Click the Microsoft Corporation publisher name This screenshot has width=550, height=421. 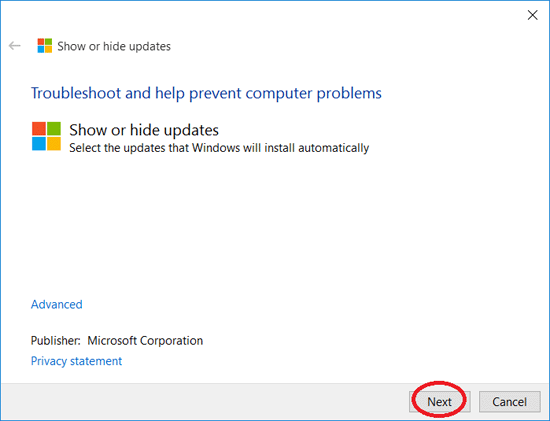click(x=145, y=341)
